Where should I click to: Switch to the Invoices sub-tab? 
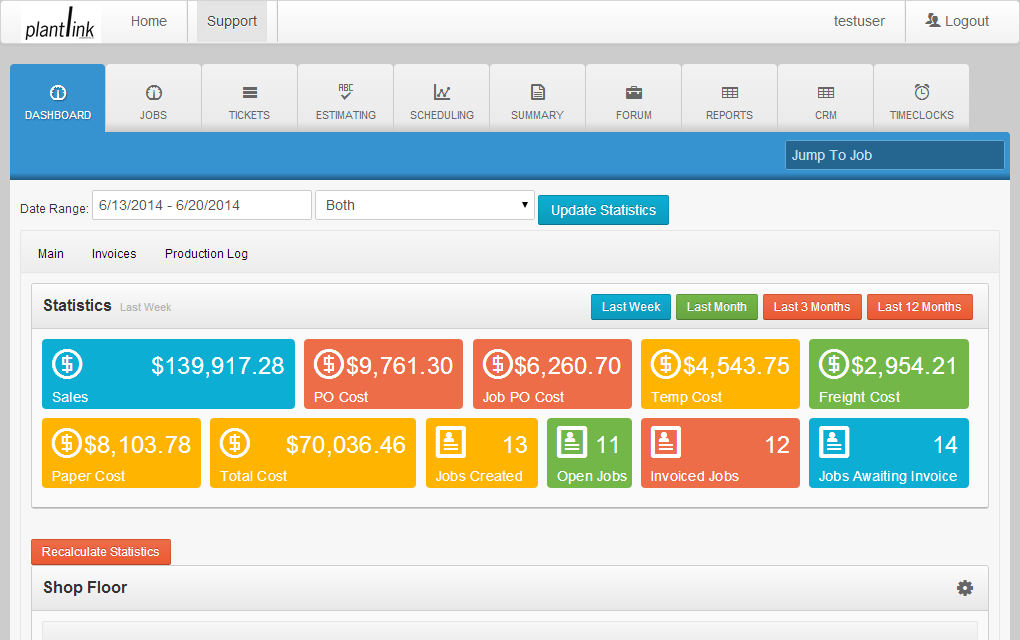point(114,254)
